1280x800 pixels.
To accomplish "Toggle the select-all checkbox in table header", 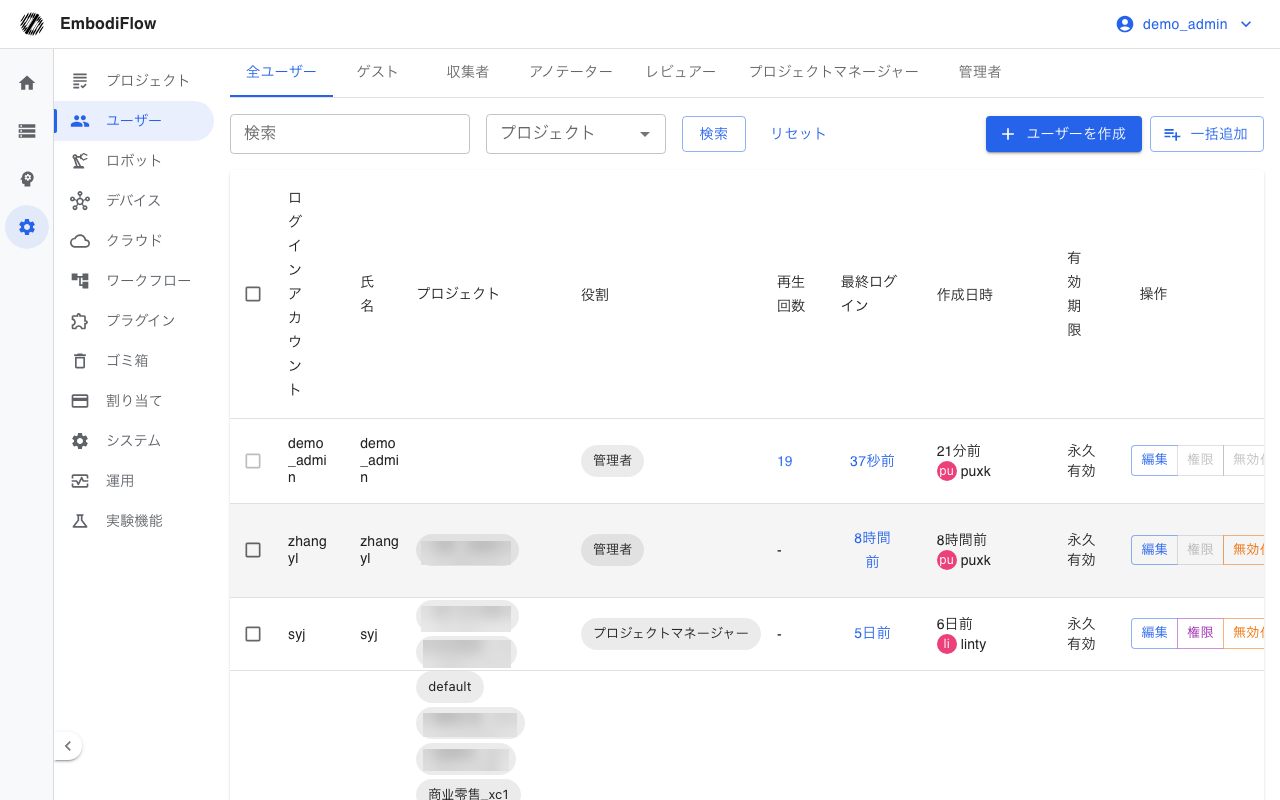I will (x=253, y=294).
